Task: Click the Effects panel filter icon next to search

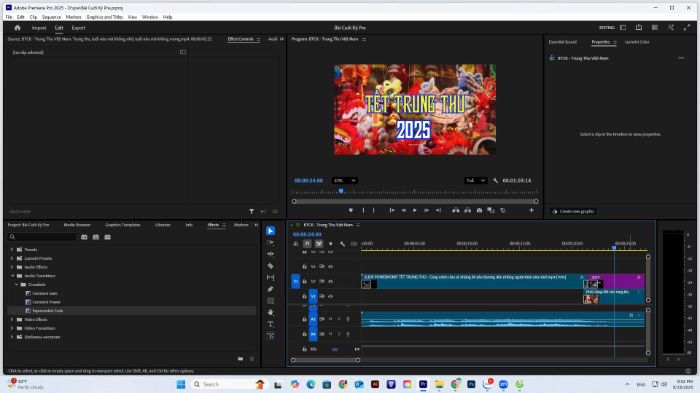Action: pyautogui.click(x=84, y=237)
